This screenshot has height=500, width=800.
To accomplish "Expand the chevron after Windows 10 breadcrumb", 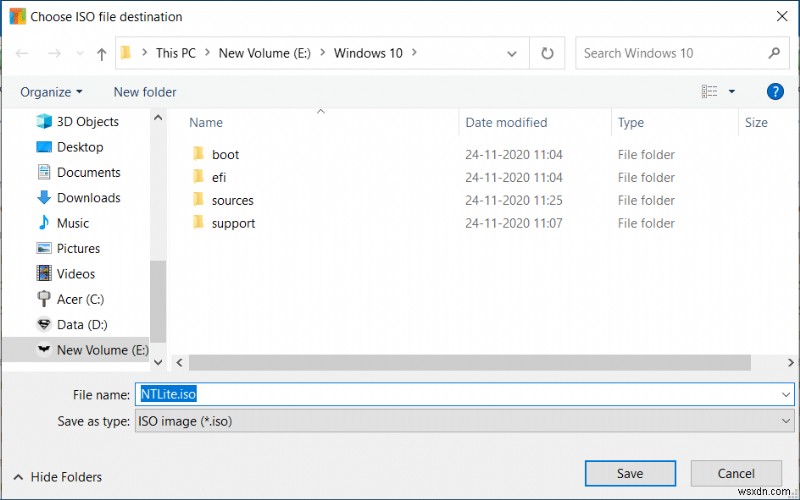I will (414, 53).
